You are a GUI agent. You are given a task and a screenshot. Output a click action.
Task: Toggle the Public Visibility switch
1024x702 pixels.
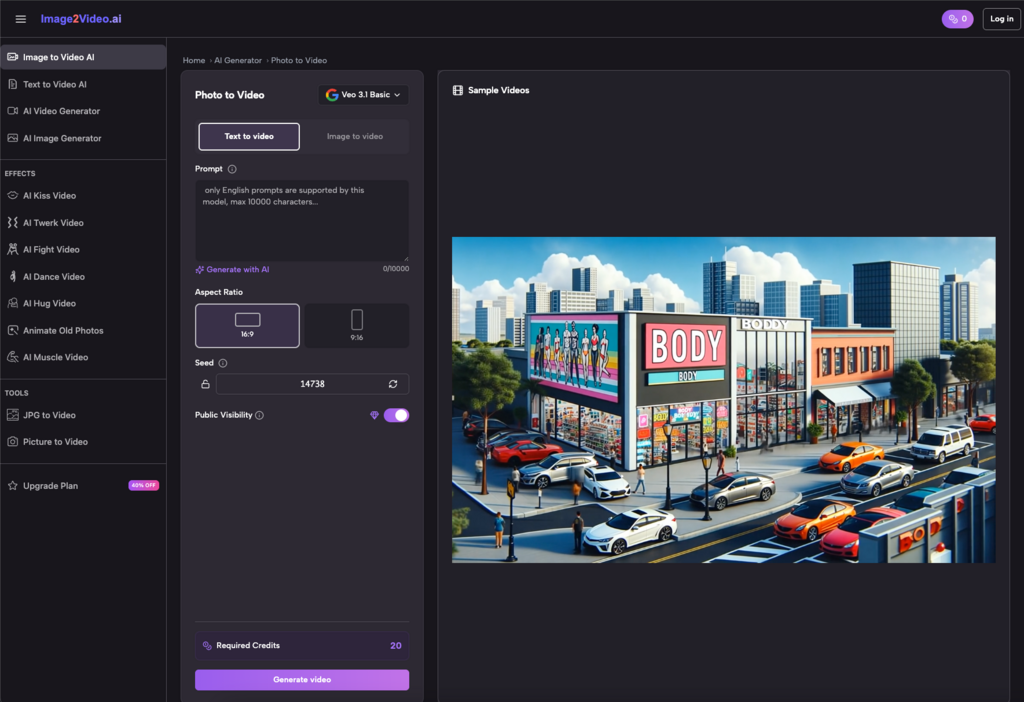396,415
